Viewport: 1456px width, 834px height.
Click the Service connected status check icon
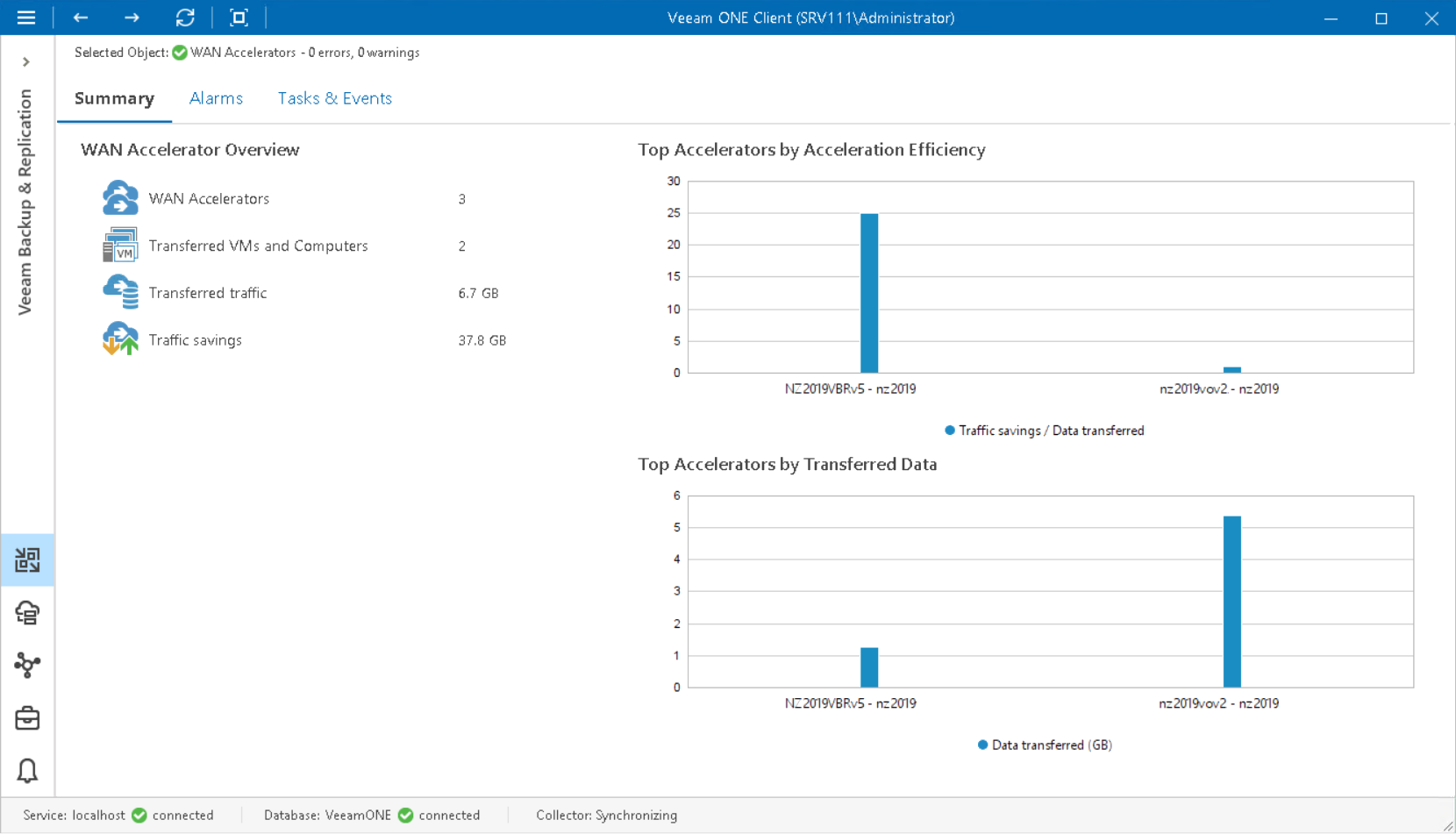pos(139,816)
